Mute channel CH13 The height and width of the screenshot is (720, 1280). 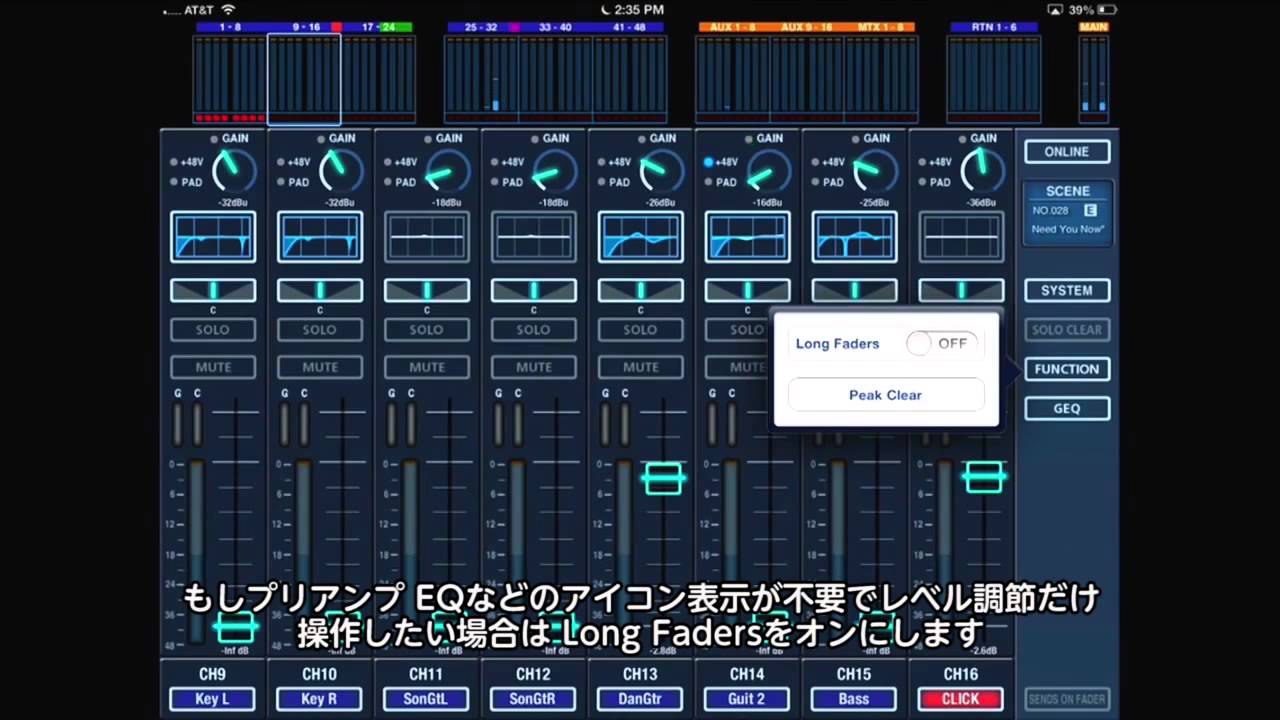(x=641, y=367)
